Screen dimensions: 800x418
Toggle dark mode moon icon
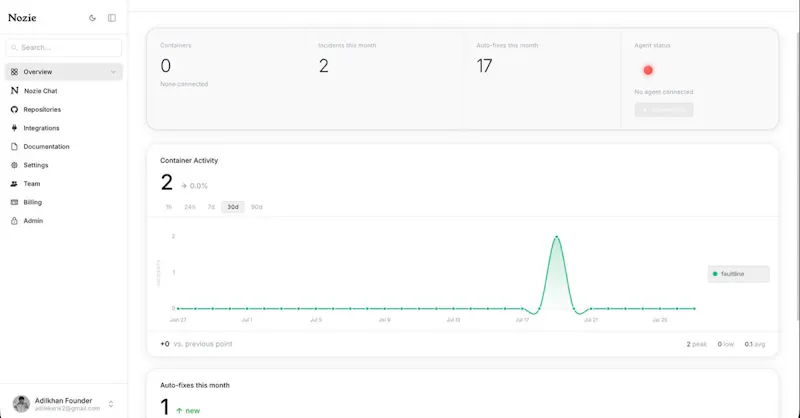92,18
